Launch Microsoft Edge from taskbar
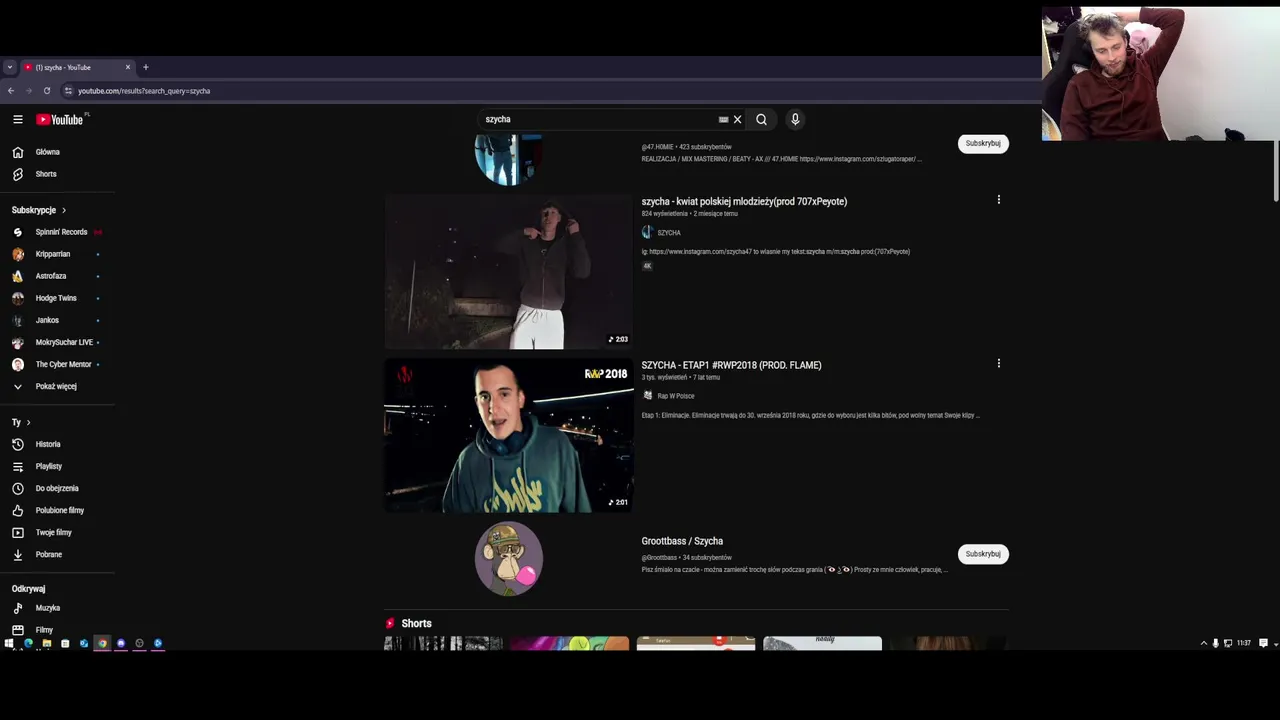The width and height of the screenshot is (1280, 720). pos(28,643)
